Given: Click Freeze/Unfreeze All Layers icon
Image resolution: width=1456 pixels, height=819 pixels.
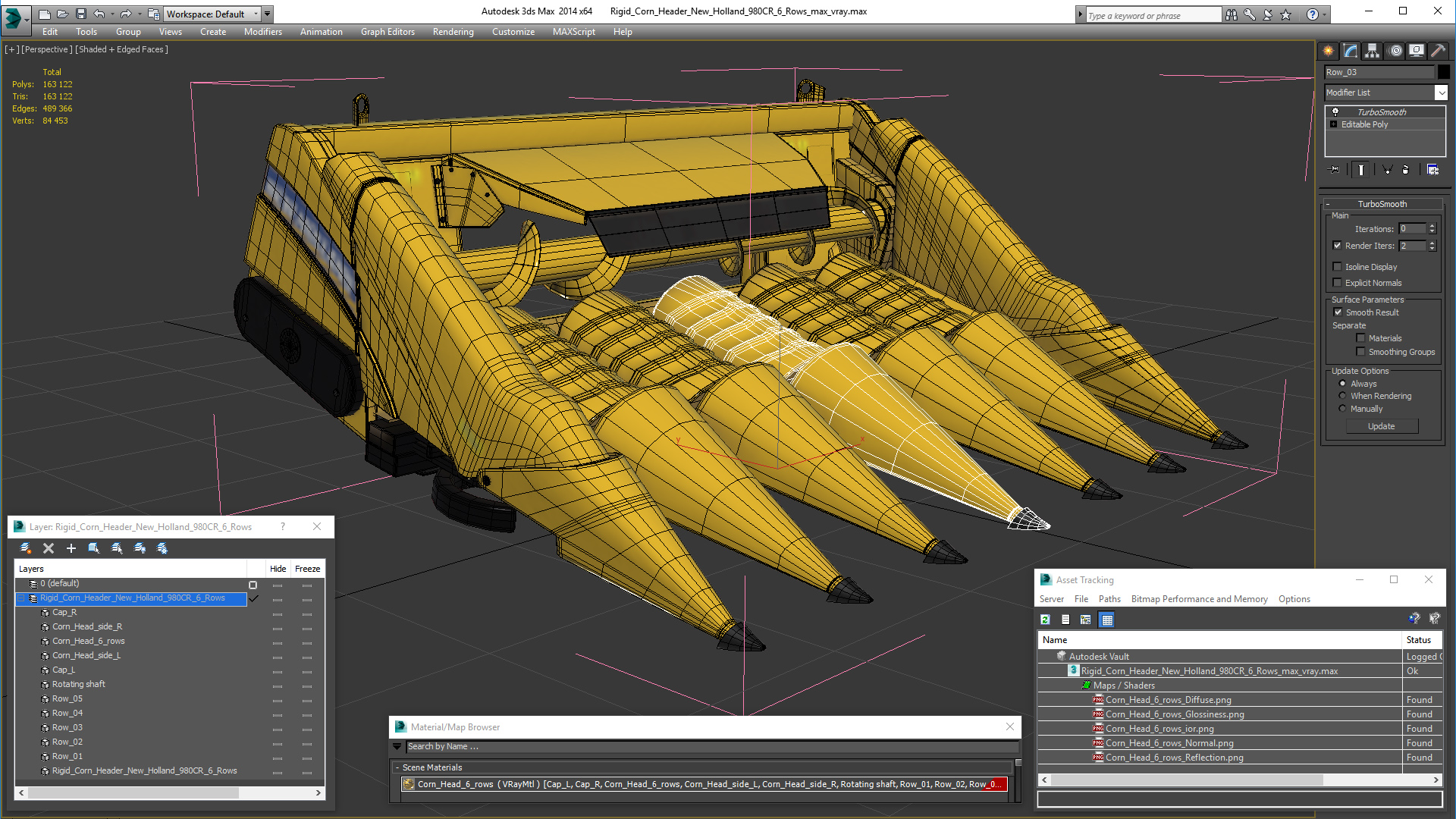Looking at the screenshot, I should point(162,548).
